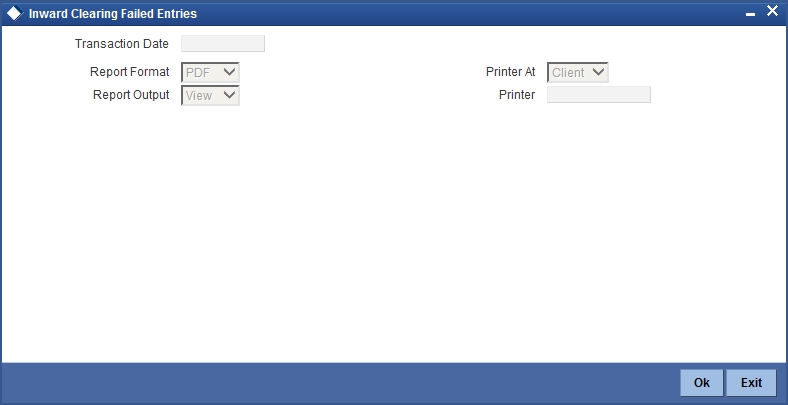Click the diamond icon in title bar
The width and height of the screenshot is (788, 405).
point(15,14)
